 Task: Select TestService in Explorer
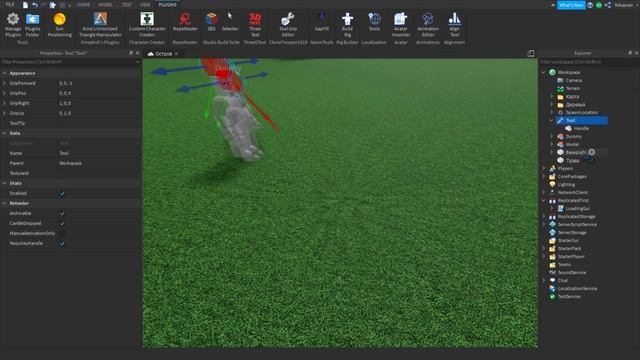point(569,296)
